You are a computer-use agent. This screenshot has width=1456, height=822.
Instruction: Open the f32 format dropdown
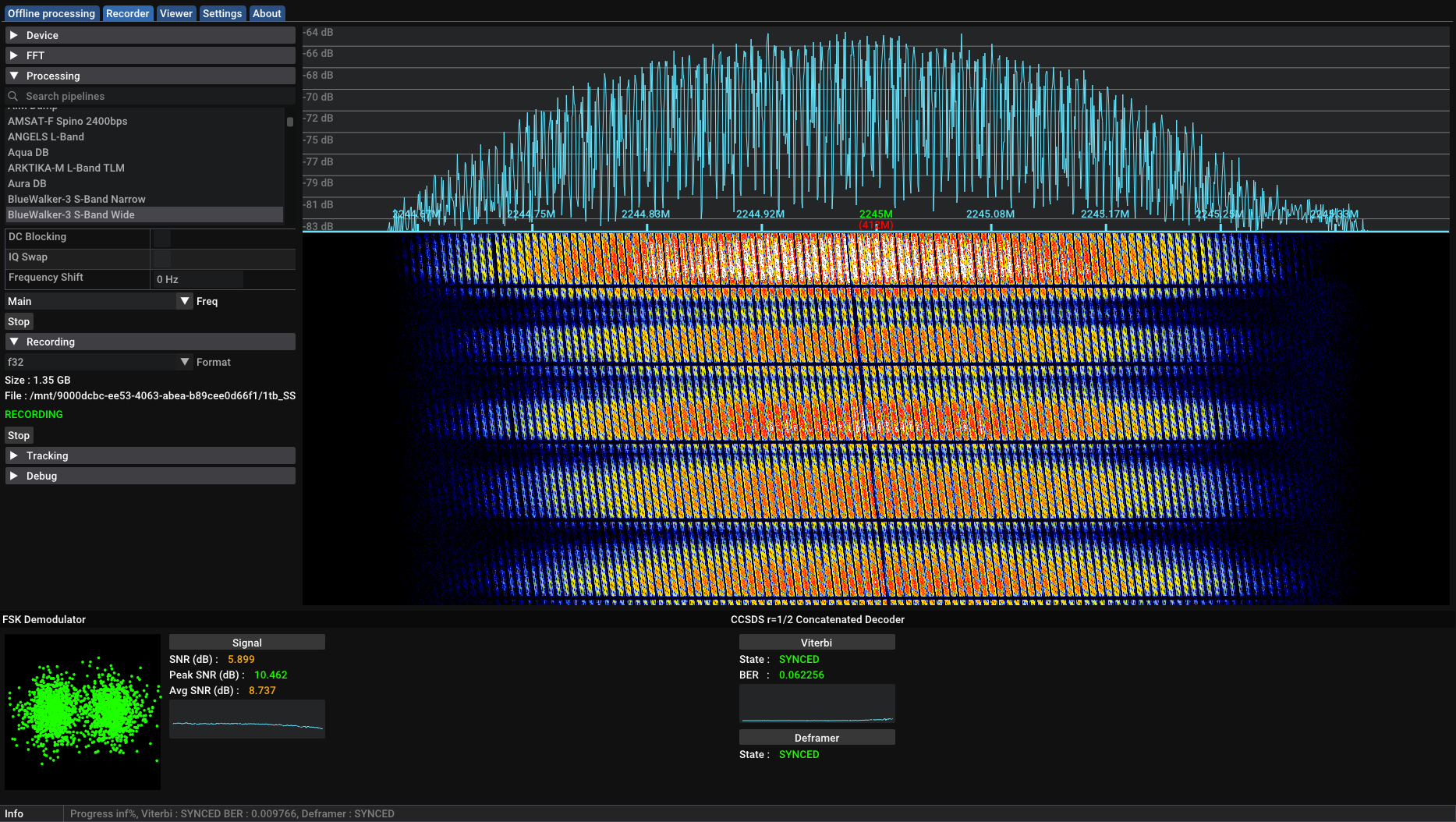click(184, 362)
